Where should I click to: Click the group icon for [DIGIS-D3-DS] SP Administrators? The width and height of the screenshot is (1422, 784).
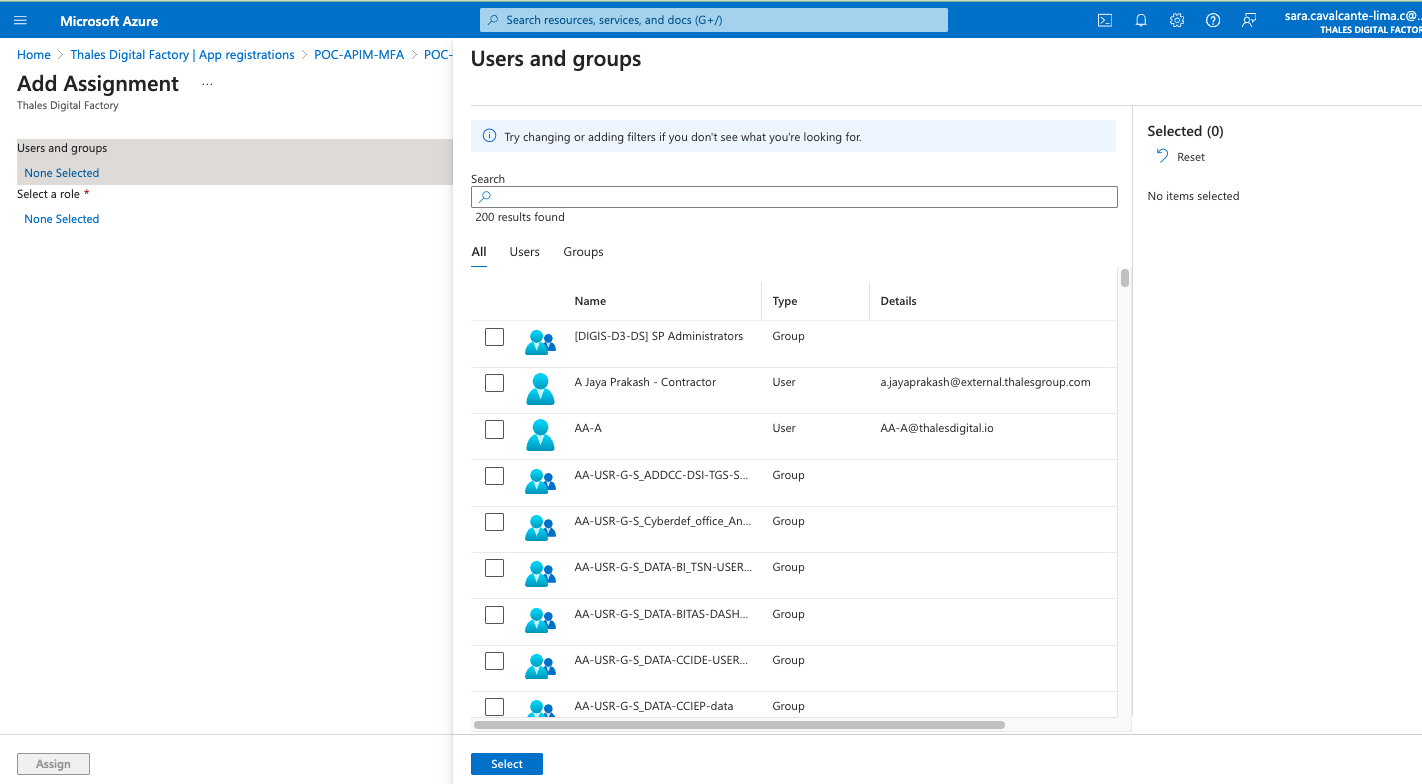click(540, 342)
